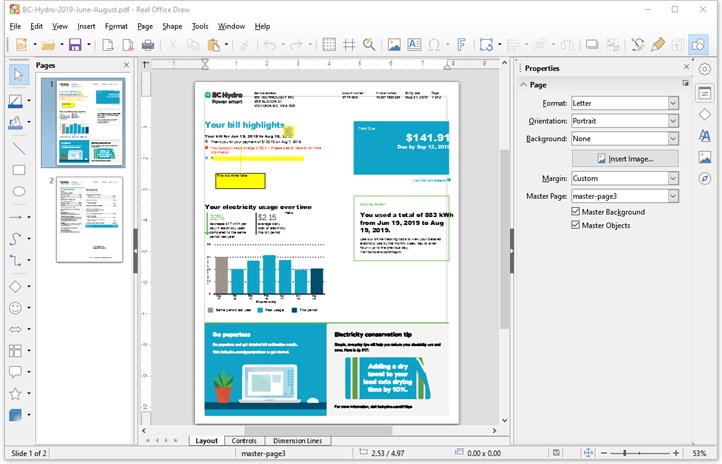Click the zoom slider in status bar
Image resolution: width=722 pixels, height=464 pixels.
click(640, 453)
